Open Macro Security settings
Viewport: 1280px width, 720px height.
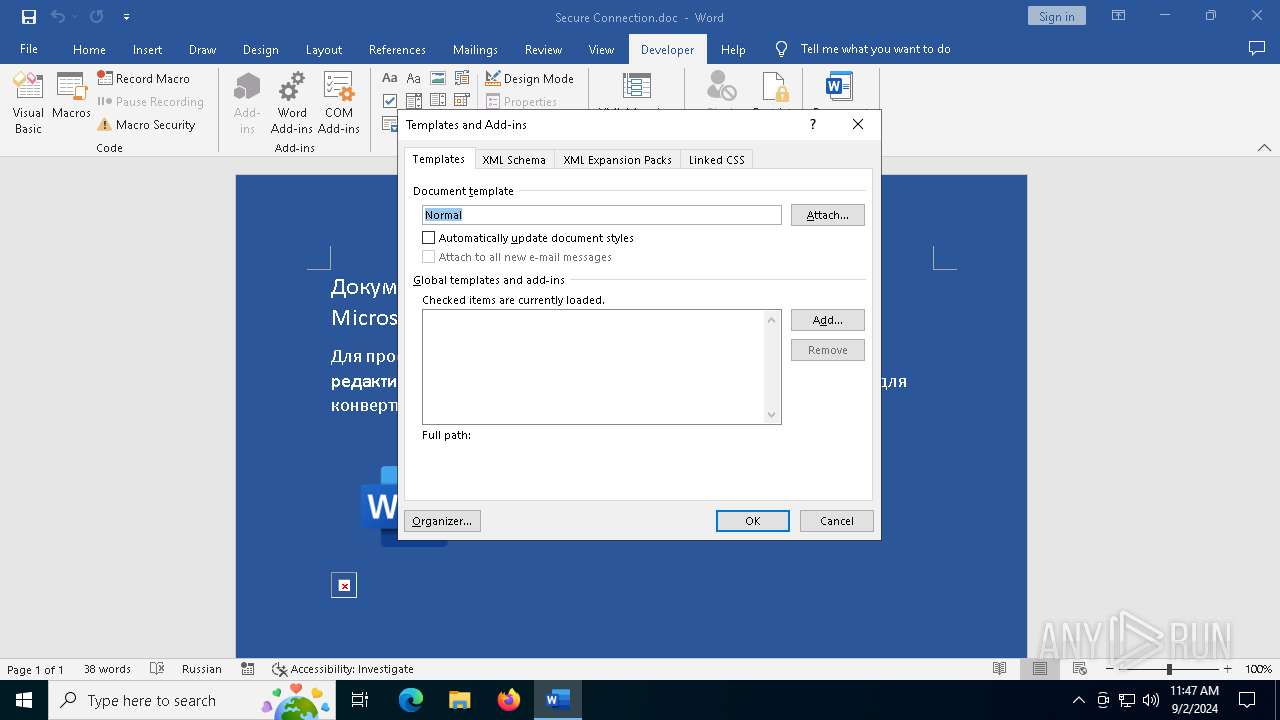(146, 125)
